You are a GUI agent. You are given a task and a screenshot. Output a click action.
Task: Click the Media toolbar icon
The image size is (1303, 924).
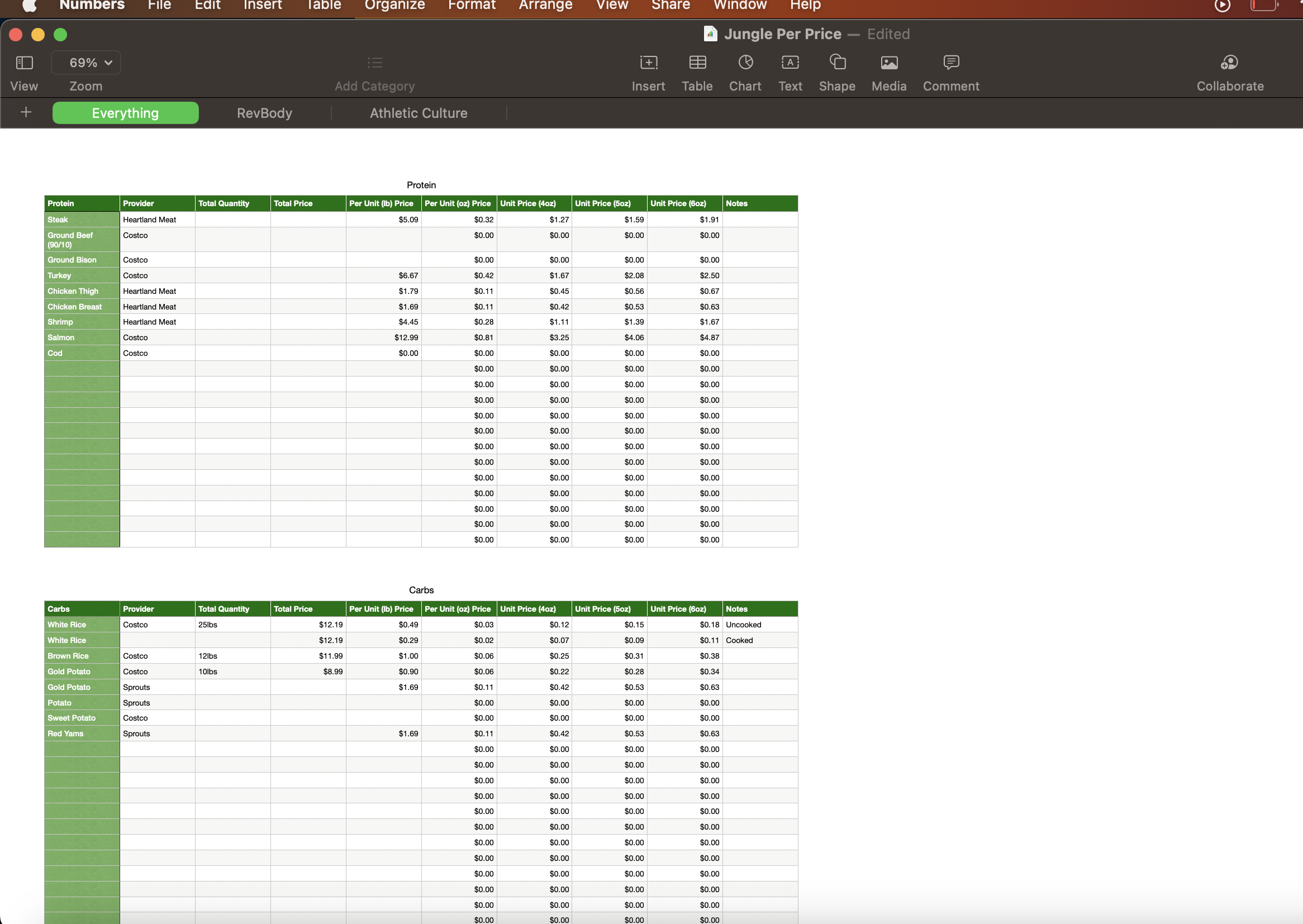click(889, 63)
